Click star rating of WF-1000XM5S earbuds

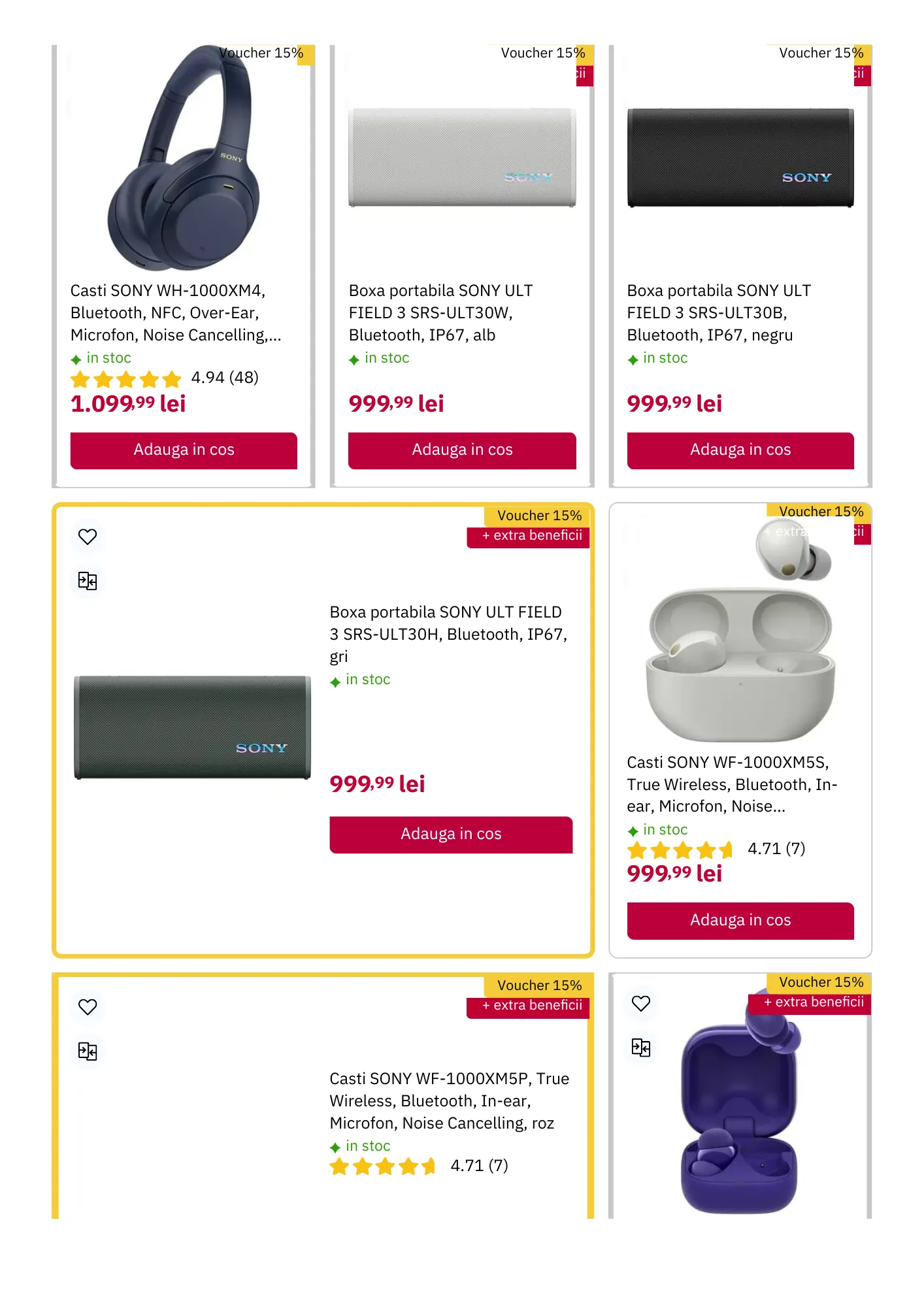coord(680,850)
